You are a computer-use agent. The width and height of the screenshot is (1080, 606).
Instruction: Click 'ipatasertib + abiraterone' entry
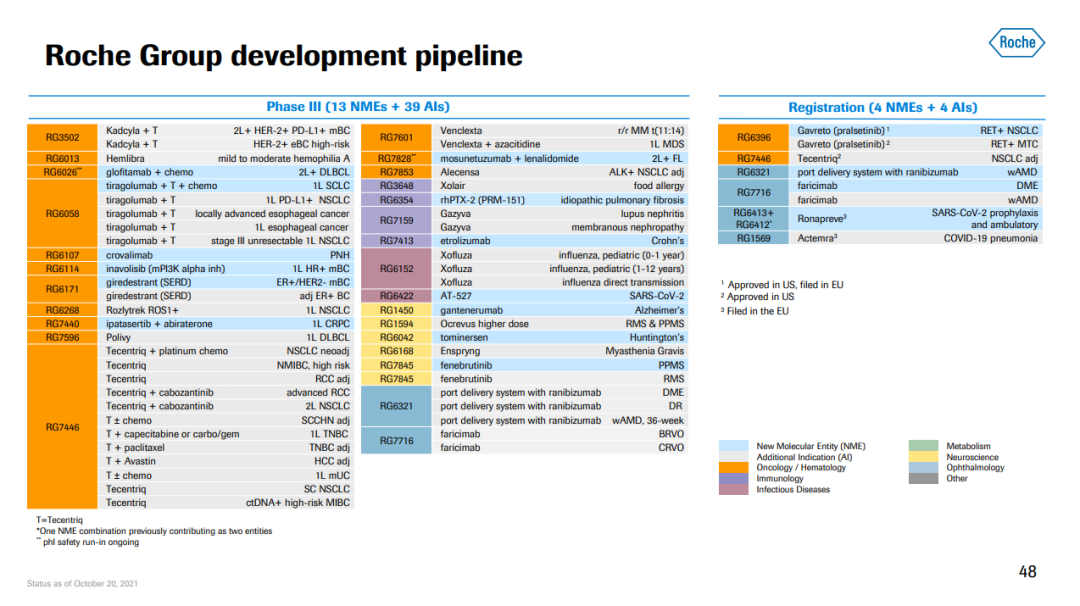pos(159,324)
